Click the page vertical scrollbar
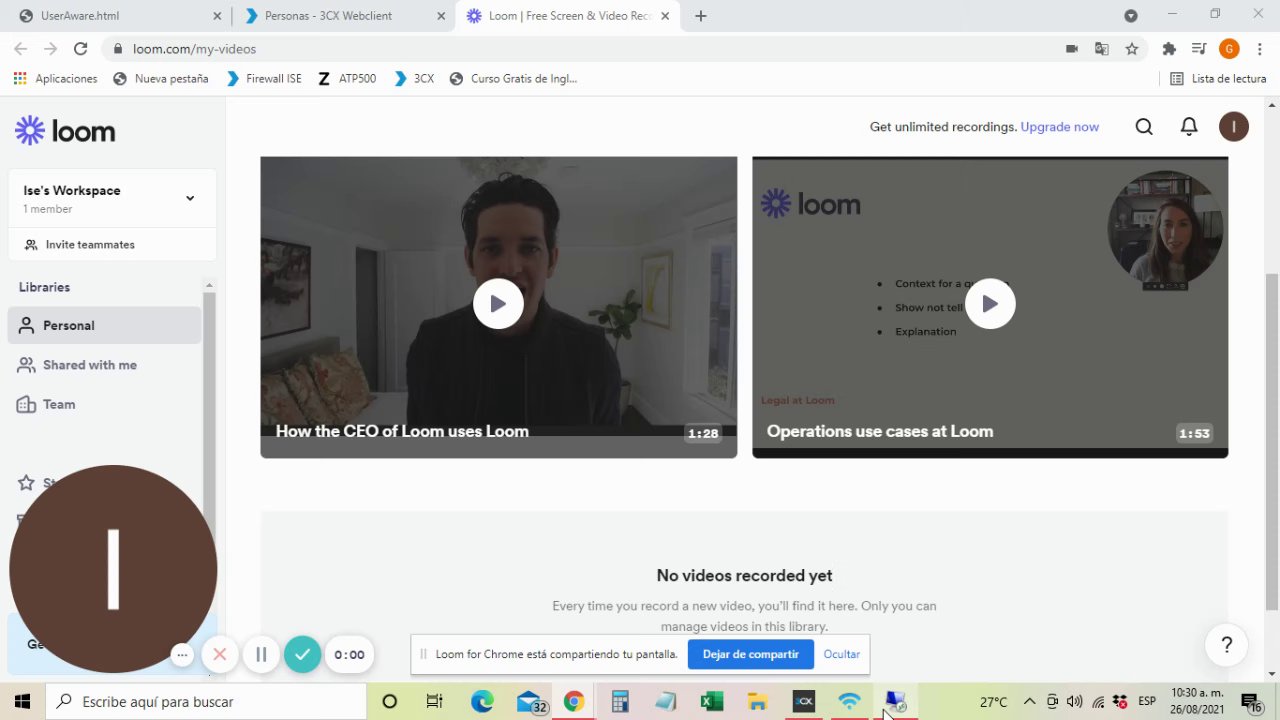1280x720 pixels. (x=1272, y=440)
